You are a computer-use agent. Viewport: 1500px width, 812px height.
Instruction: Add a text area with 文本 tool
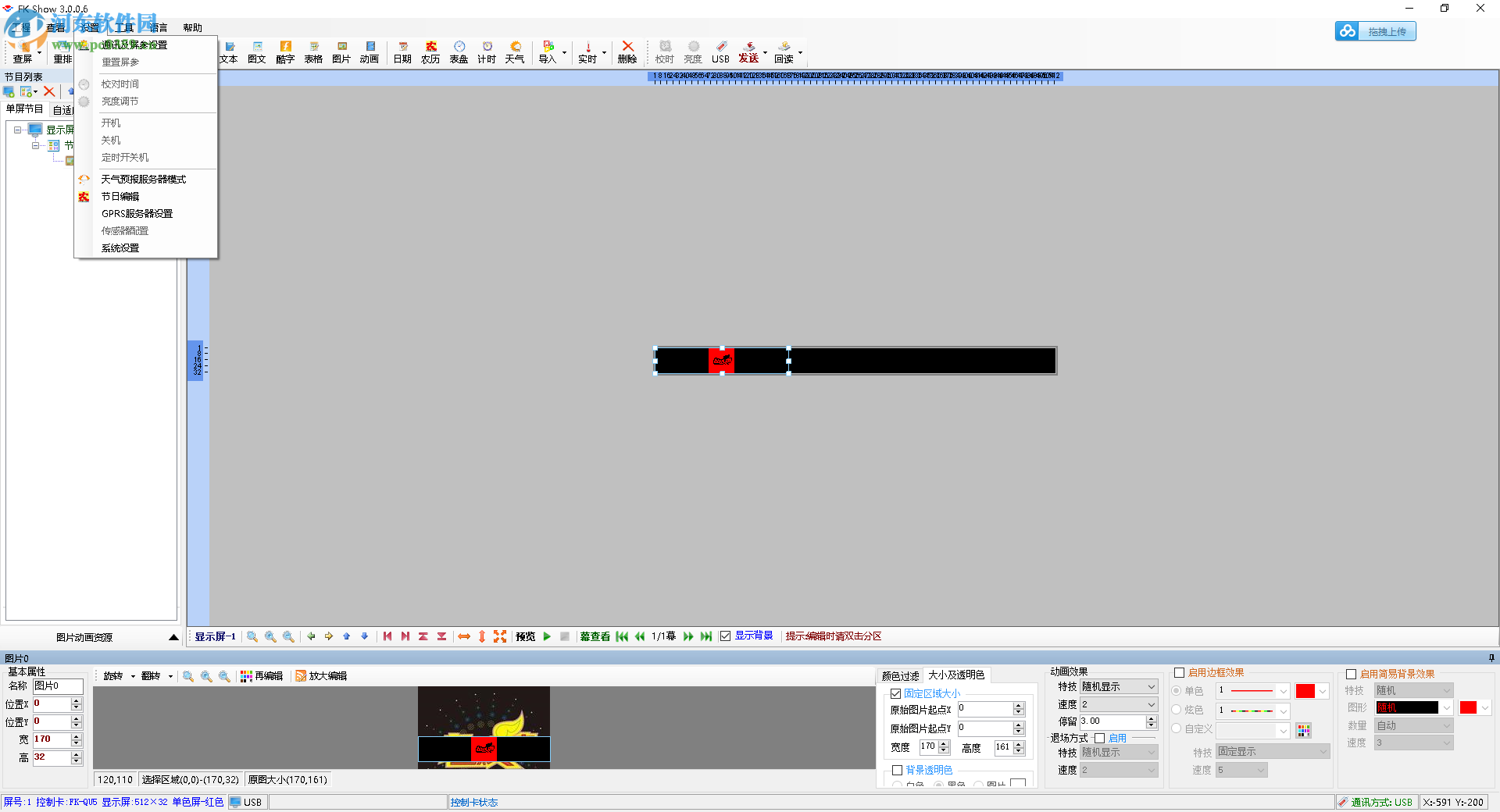click(229, 52)
